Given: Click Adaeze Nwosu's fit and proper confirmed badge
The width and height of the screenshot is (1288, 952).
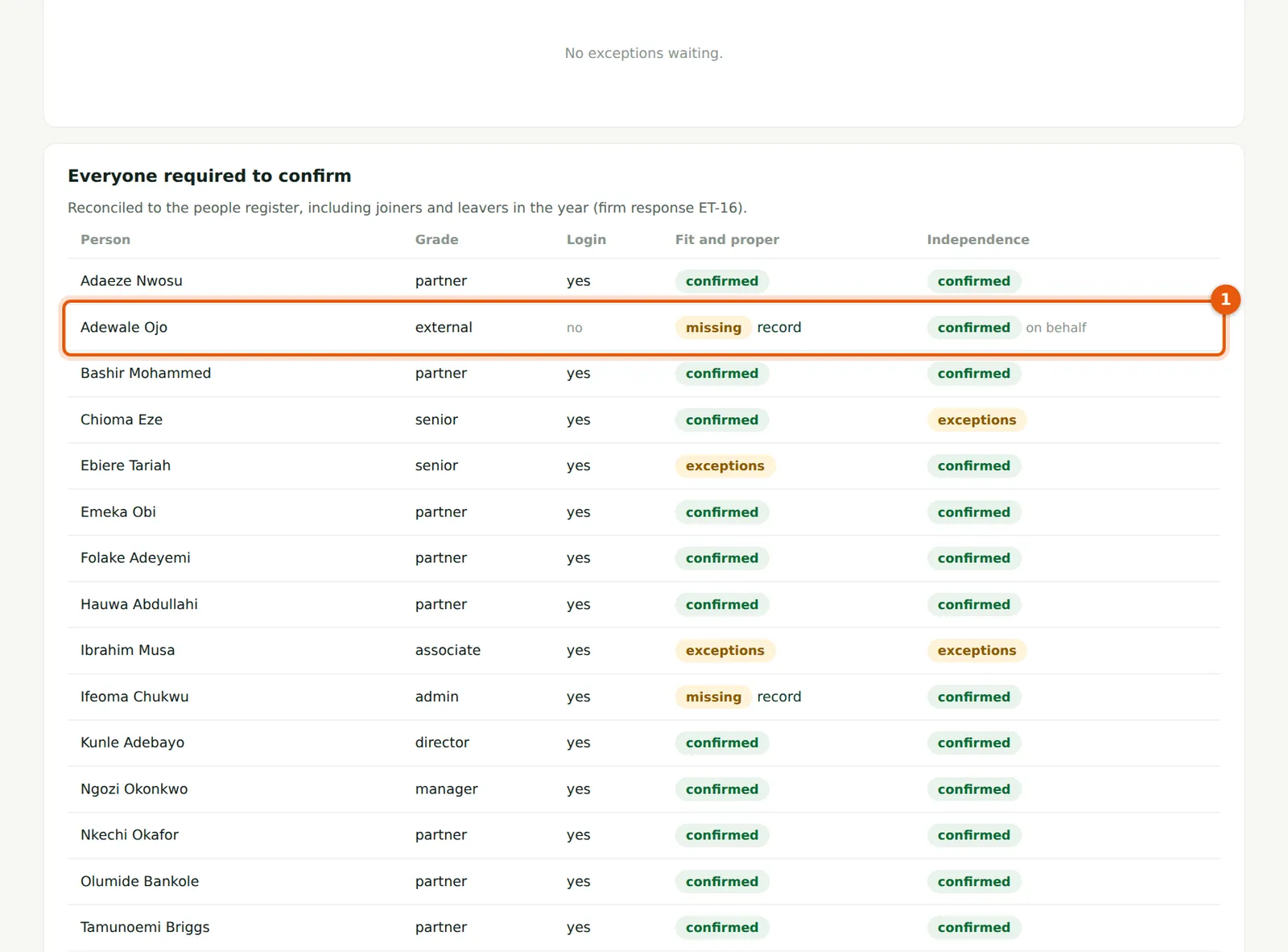Looking at the screenshot, I should click(722, 281).
